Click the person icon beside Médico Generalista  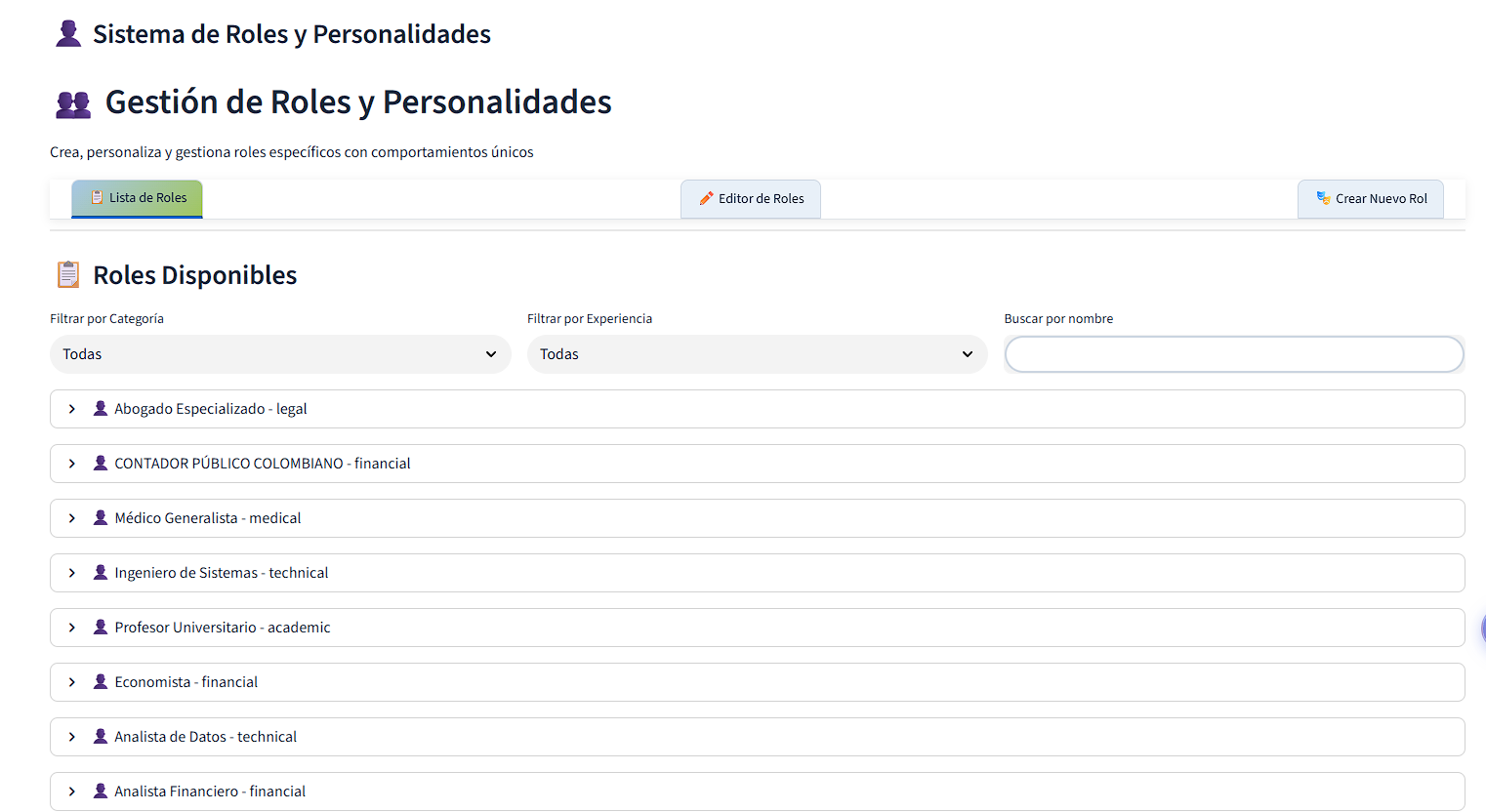click(x=100, y=518)
